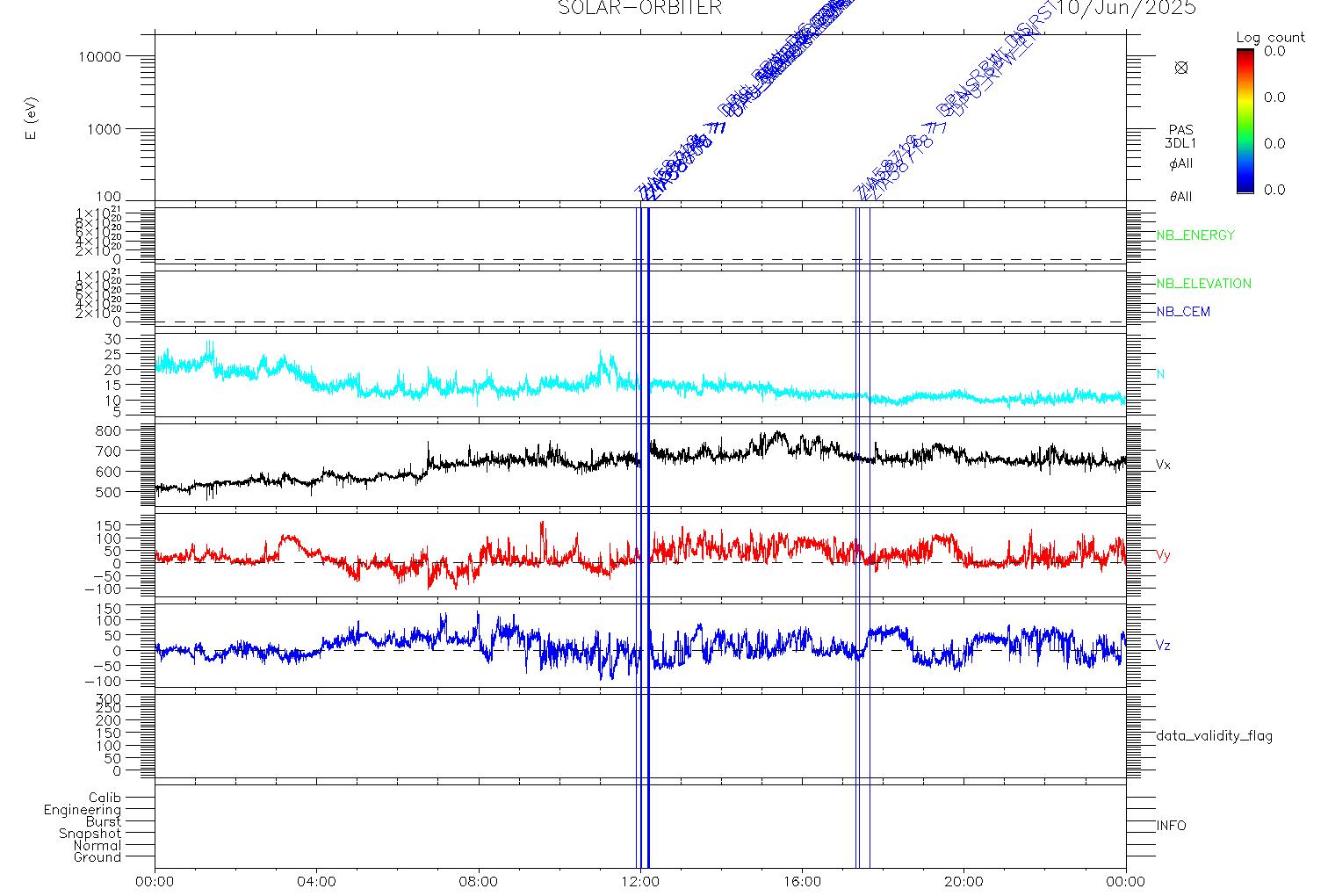The height and width of the screenshot is (896, 1328).
Task: Click the PAS instrument label
Action: pos(1181,130)
